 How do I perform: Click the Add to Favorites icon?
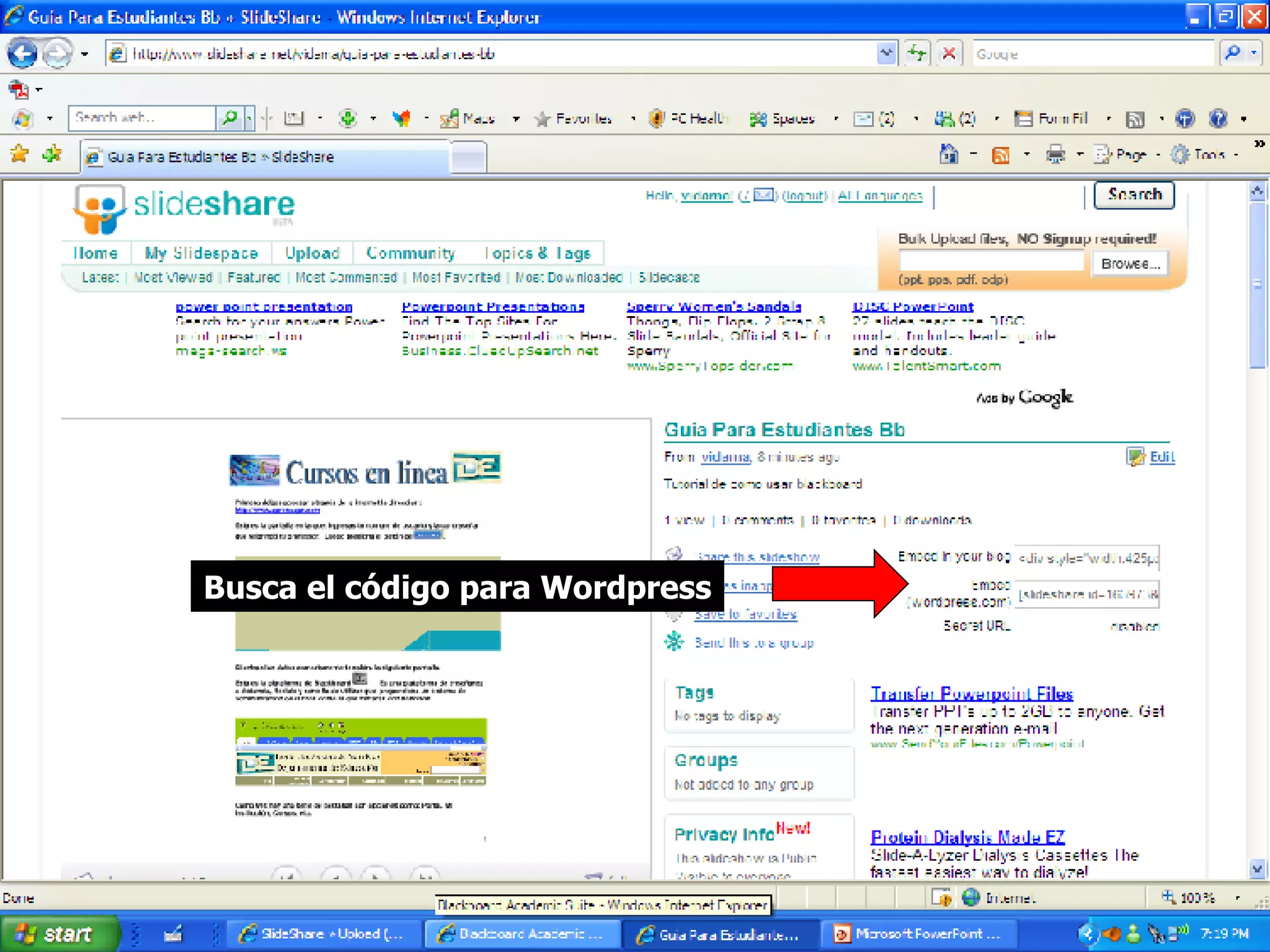coord(52,154)
